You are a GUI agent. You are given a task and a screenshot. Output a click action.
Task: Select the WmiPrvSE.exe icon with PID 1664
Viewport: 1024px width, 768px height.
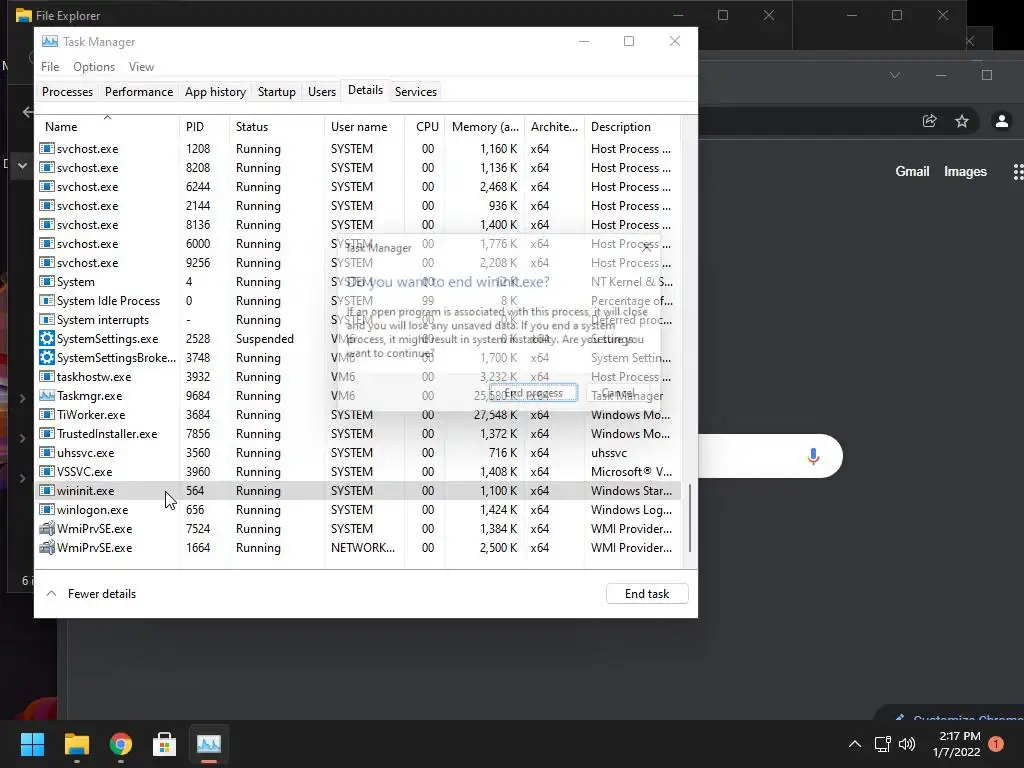(46, 547)
